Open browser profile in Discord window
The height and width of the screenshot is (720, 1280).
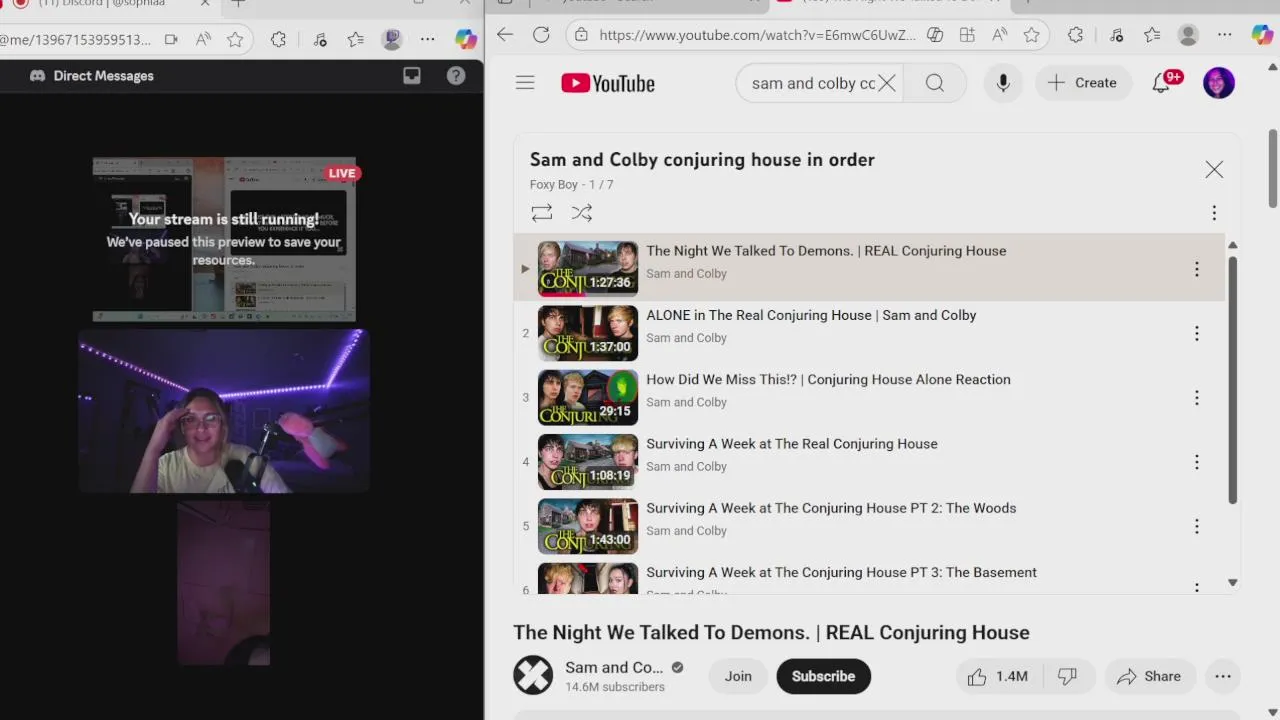click(x=392, y=40)
